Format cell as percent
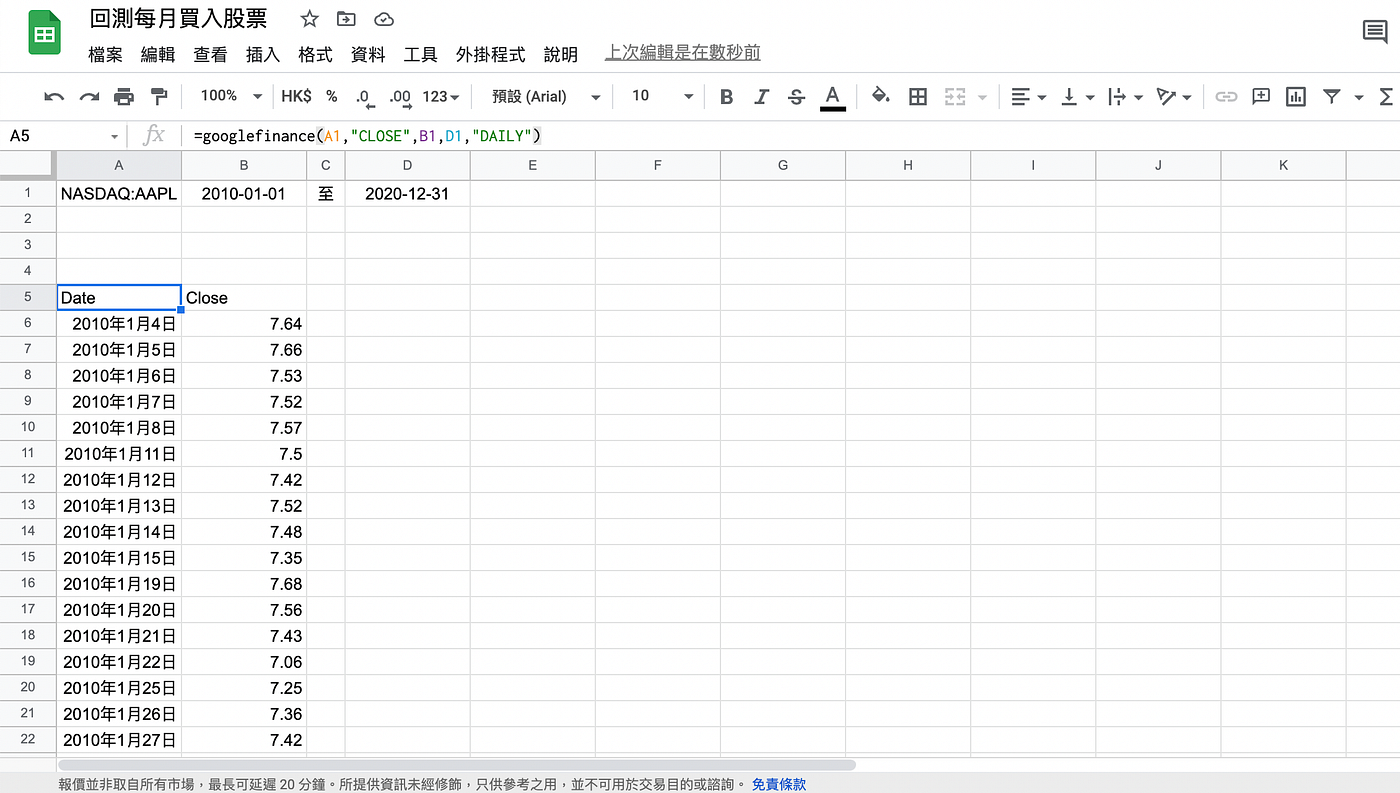The height and width of the screenshot is (793, 1400). click(331, 96)
